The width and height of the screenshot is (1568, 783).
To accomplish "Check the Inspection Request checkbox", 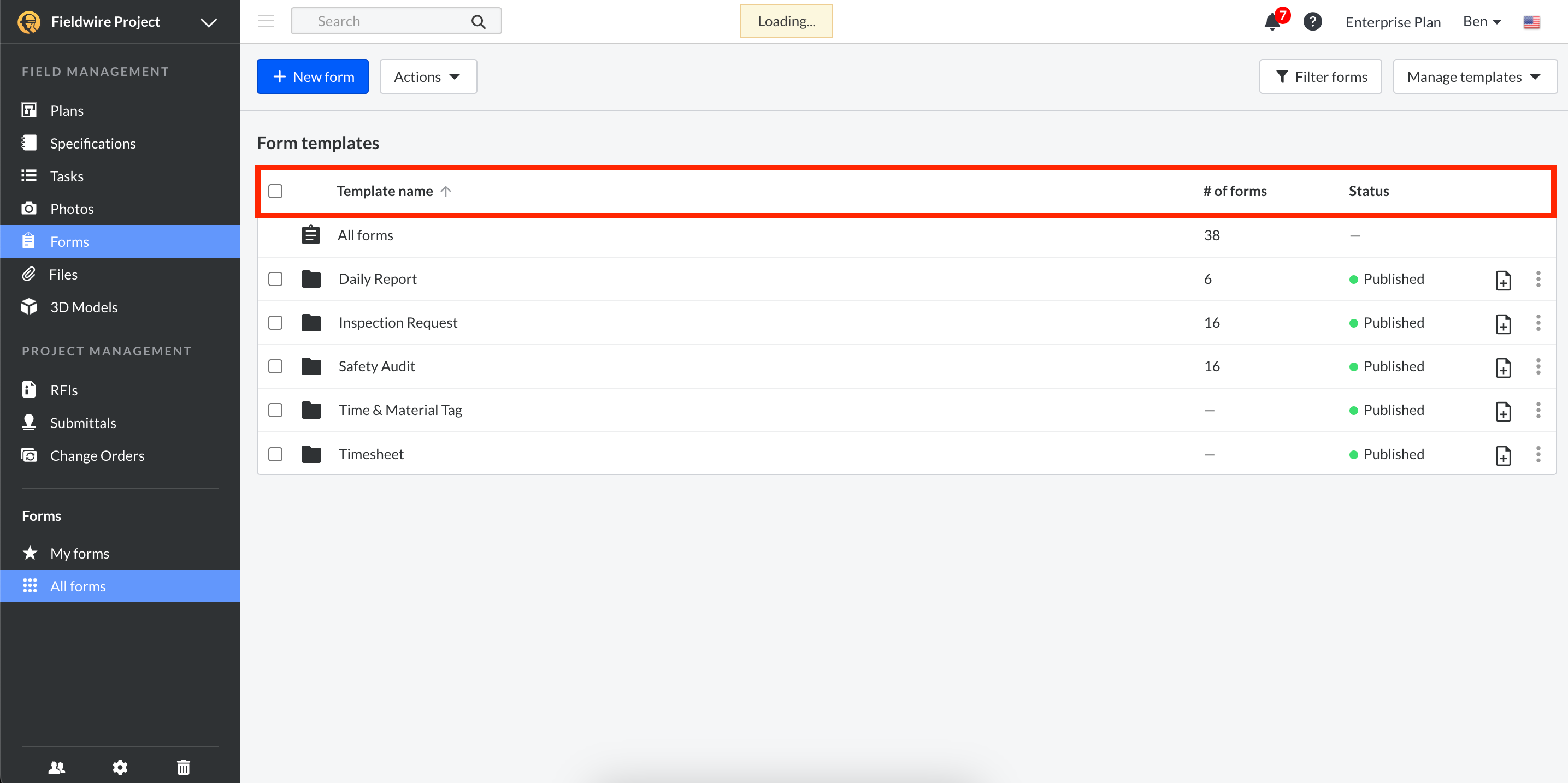I will [275, 323].
